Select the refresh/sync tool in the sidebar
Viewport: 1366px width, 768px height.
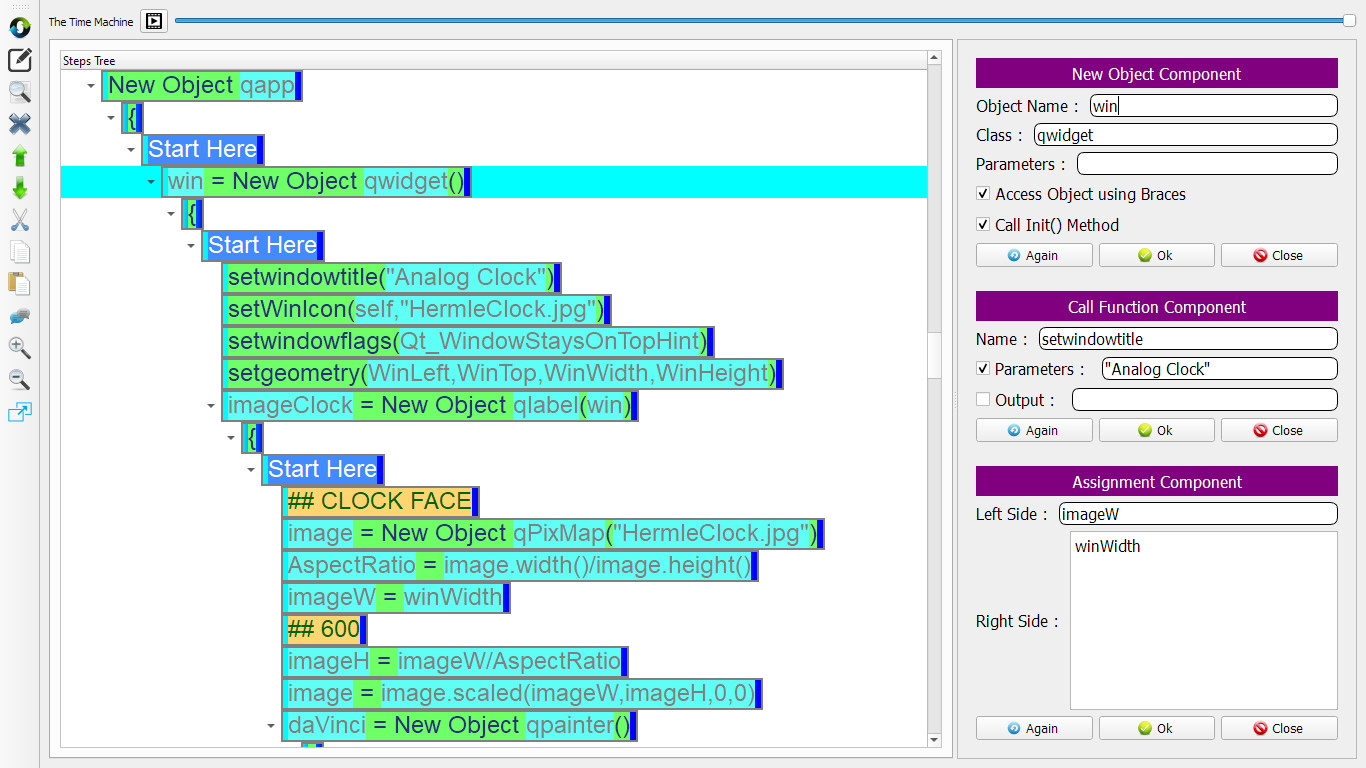click(x=18, y=27)
